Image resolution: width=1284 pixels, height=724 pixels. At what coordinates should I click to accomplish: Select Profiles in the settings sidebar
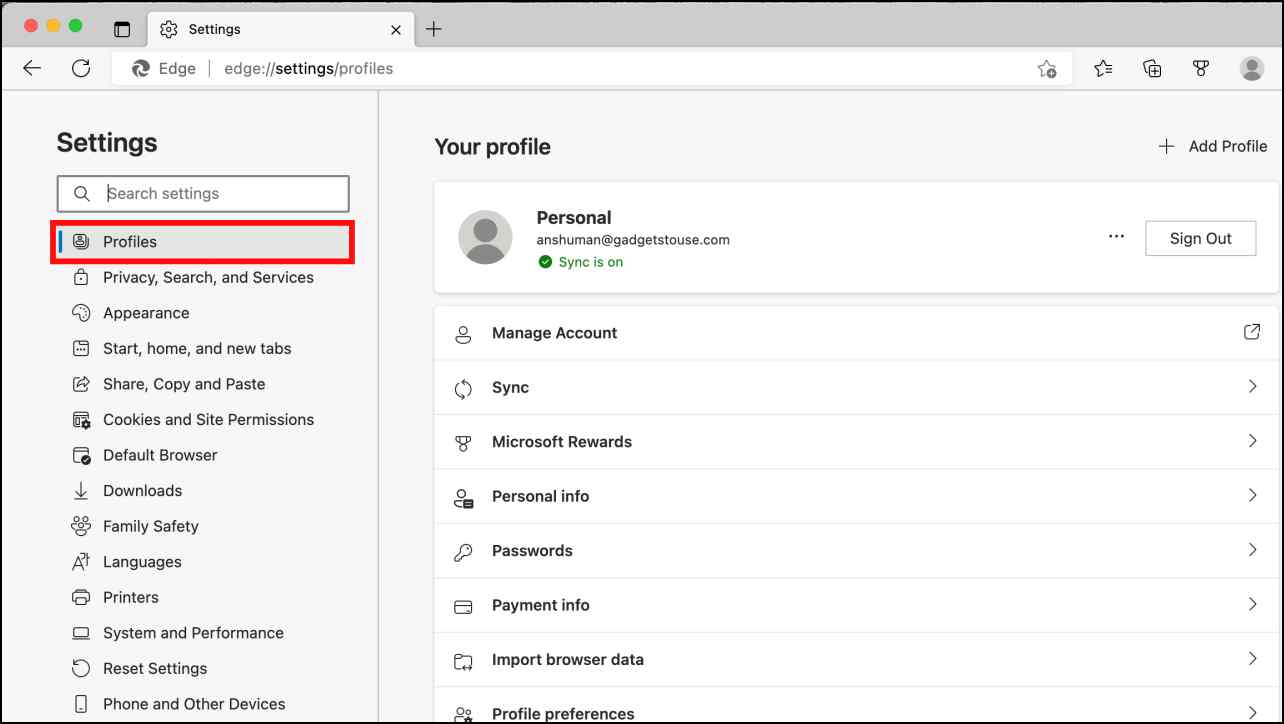(203, 242)
